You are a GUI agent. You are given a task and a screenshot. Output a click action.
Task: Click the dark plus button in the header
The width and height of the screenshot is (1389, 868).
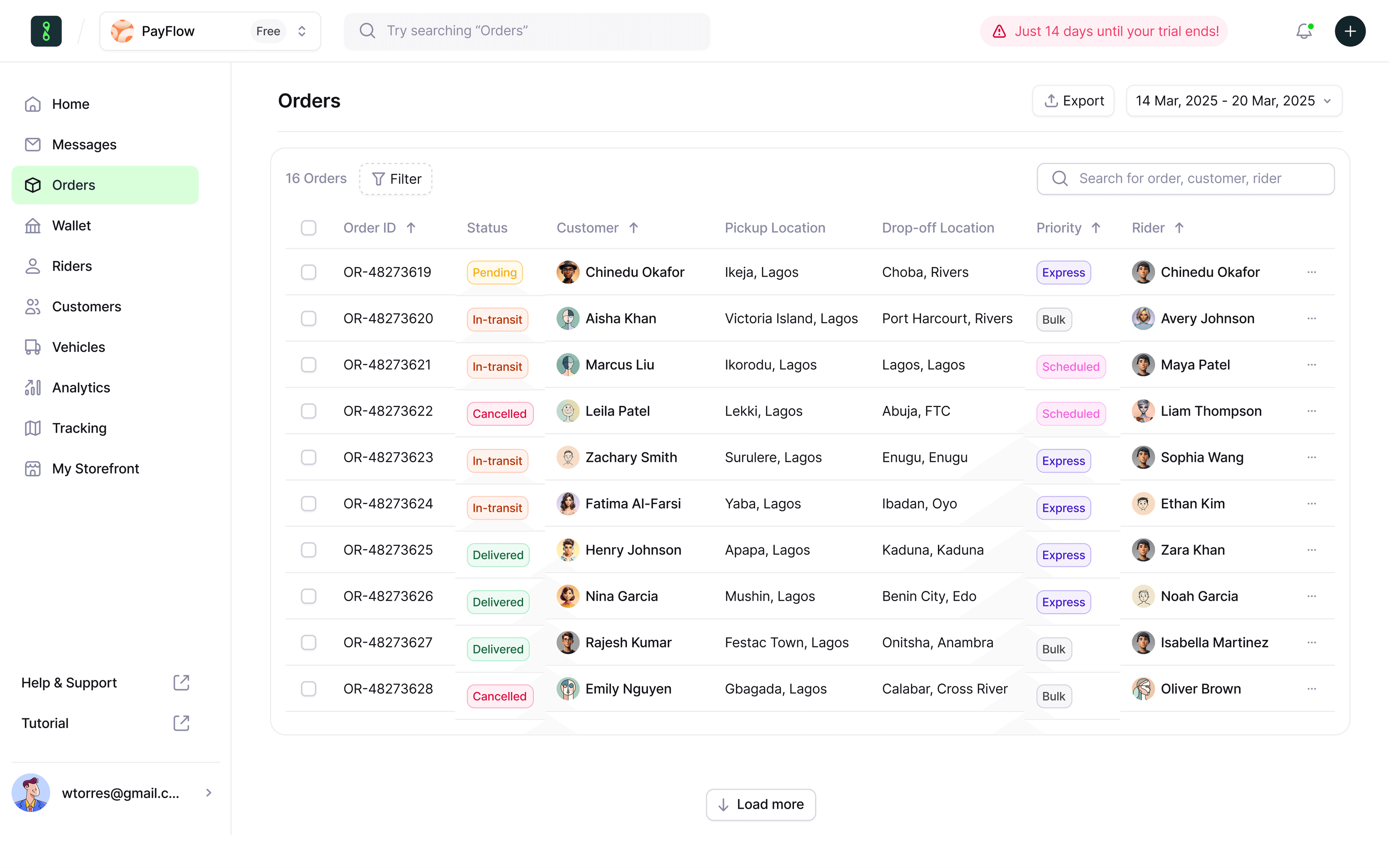tap(1350, 31)
